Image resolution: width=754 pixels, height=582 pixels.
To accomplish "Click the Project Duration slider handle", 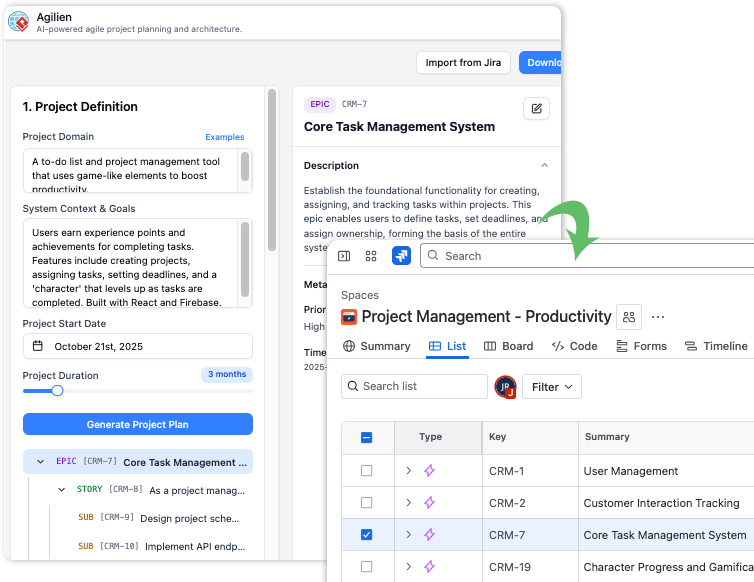I will 57,391.
